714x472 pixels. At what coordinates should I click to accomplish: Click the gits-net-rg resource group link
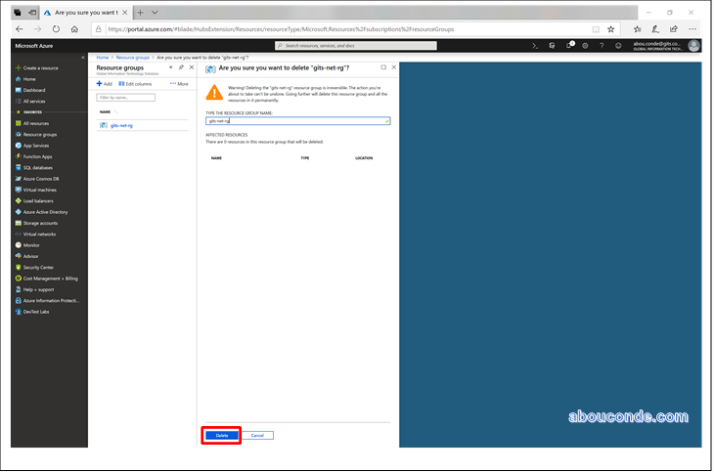tap(120, 125)
